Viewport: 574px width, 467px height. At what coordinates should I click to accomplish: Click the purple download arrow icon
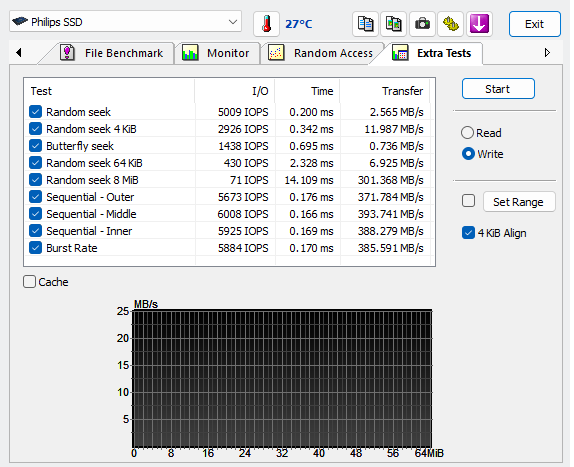[x=479, y=24]
